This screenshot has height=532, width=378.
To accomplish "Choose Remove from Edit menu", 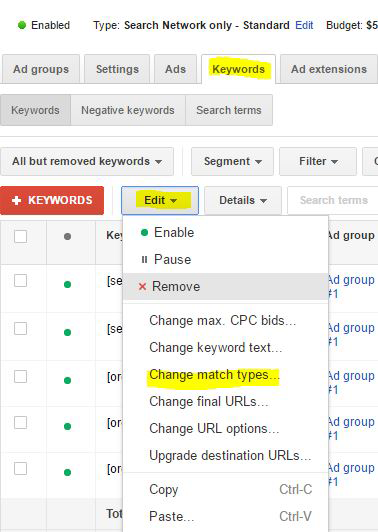I will pyautogui.click(x=226, y=287).
